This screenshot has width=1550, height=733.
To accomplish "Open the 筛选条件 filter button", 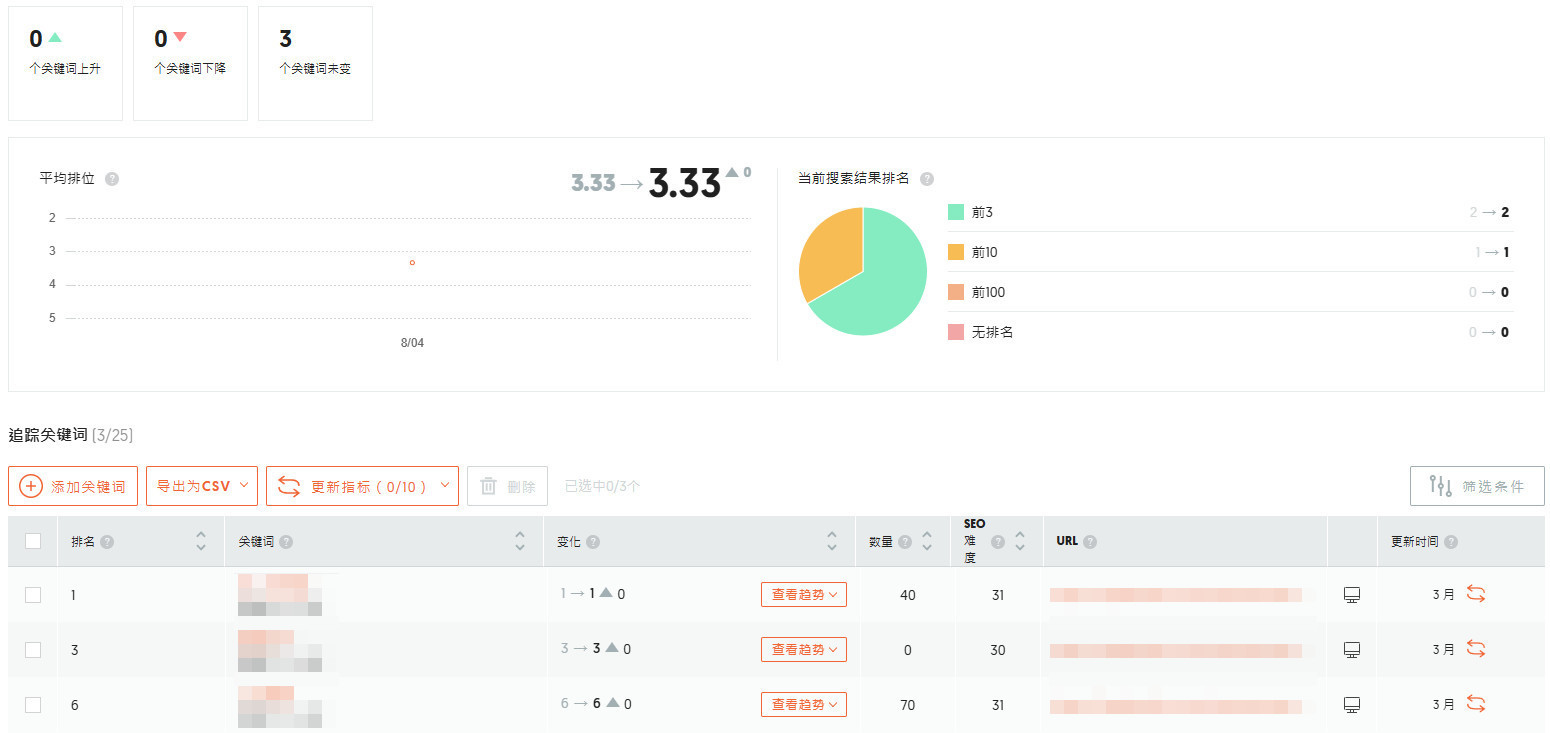I will pyautogui.click(x=1477, y=486).
